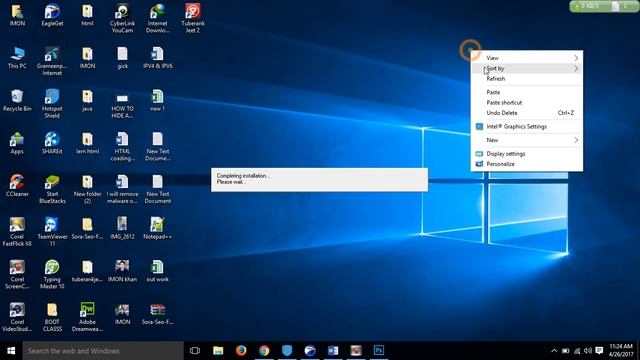Select the Notepad++ desktop icon

158,228
